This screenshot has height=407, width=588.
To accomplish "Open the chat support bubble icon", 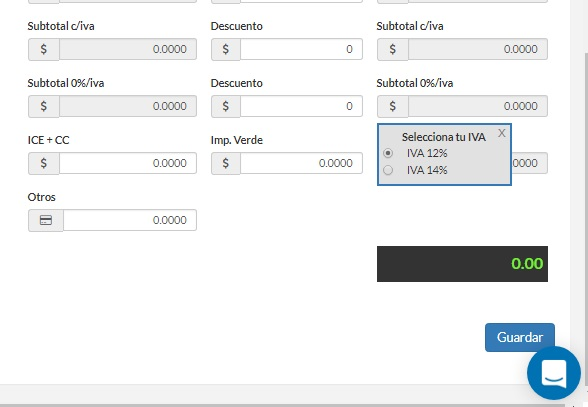I will (554, 373).
